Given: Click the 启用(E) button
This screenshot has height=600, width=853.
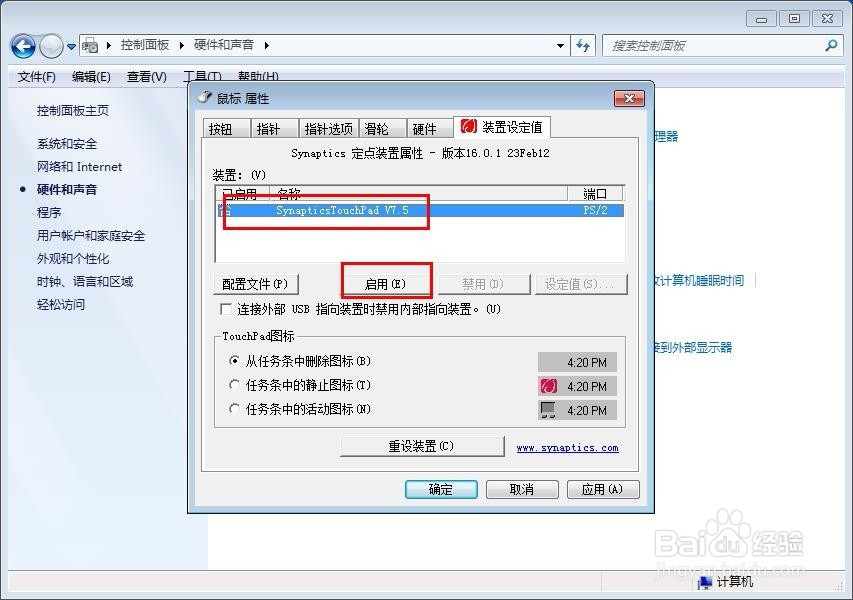Looking at the screenshot, I should pos(385,284).
